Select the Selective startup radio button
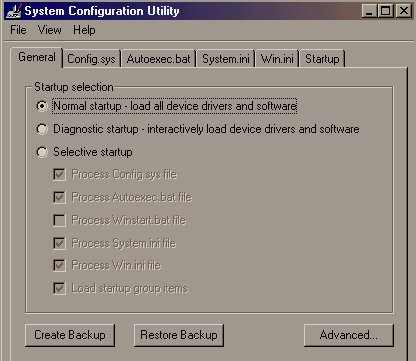Image resolution: width=416 pixels, height=361 pixels. click(x=42, y=152)
